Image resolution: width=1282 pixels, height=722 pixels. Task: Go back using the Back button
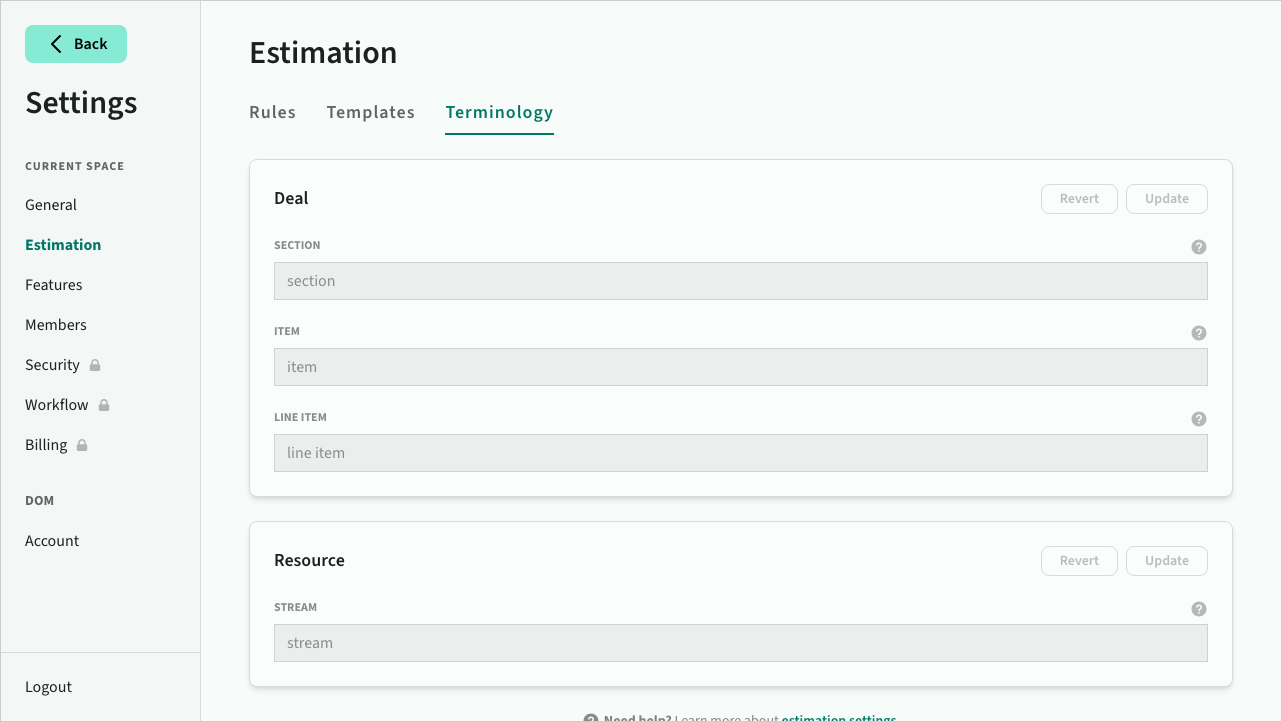tap(76, 44)
